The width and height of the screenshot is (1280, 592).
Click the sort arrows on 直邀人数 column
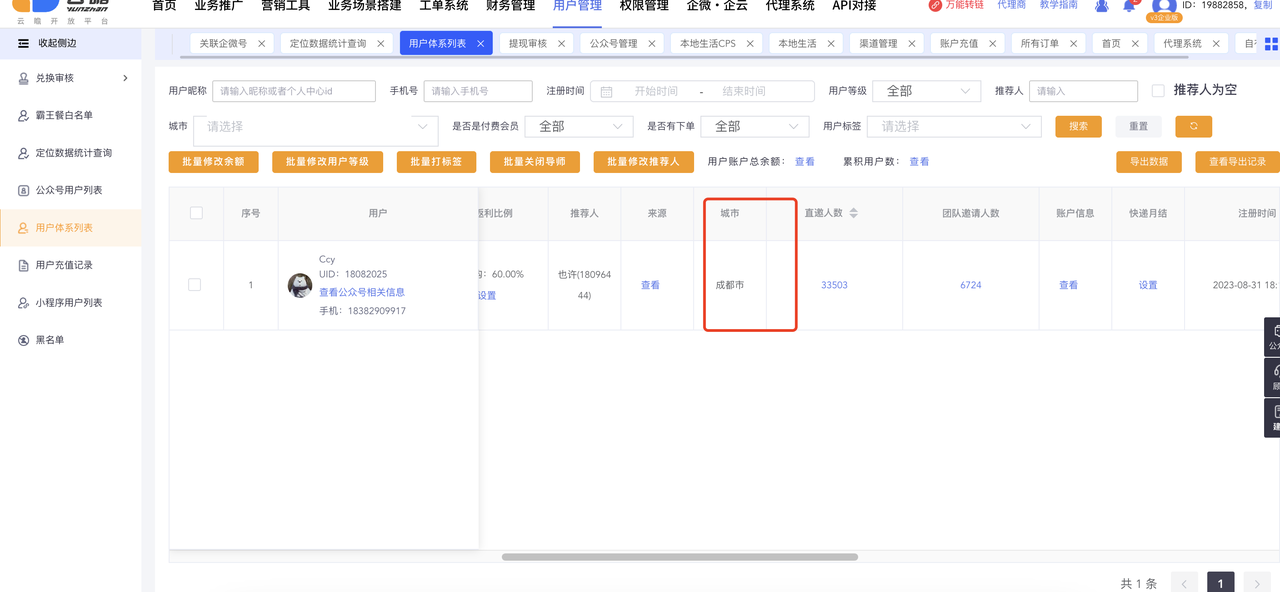point(853,213)
